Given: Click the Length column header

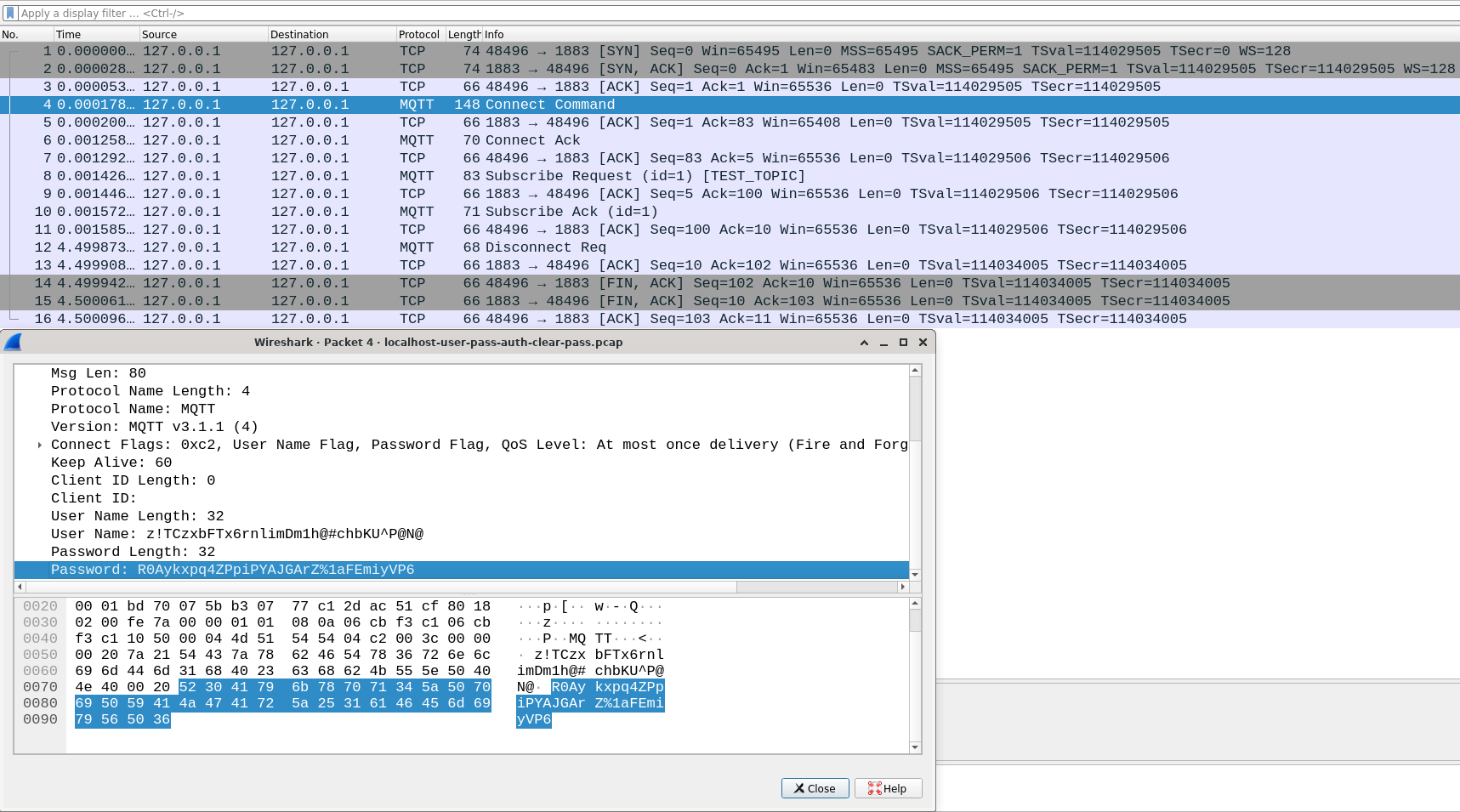Looking at the screenshot, I should pyautogui.click(x=463, y=34).
